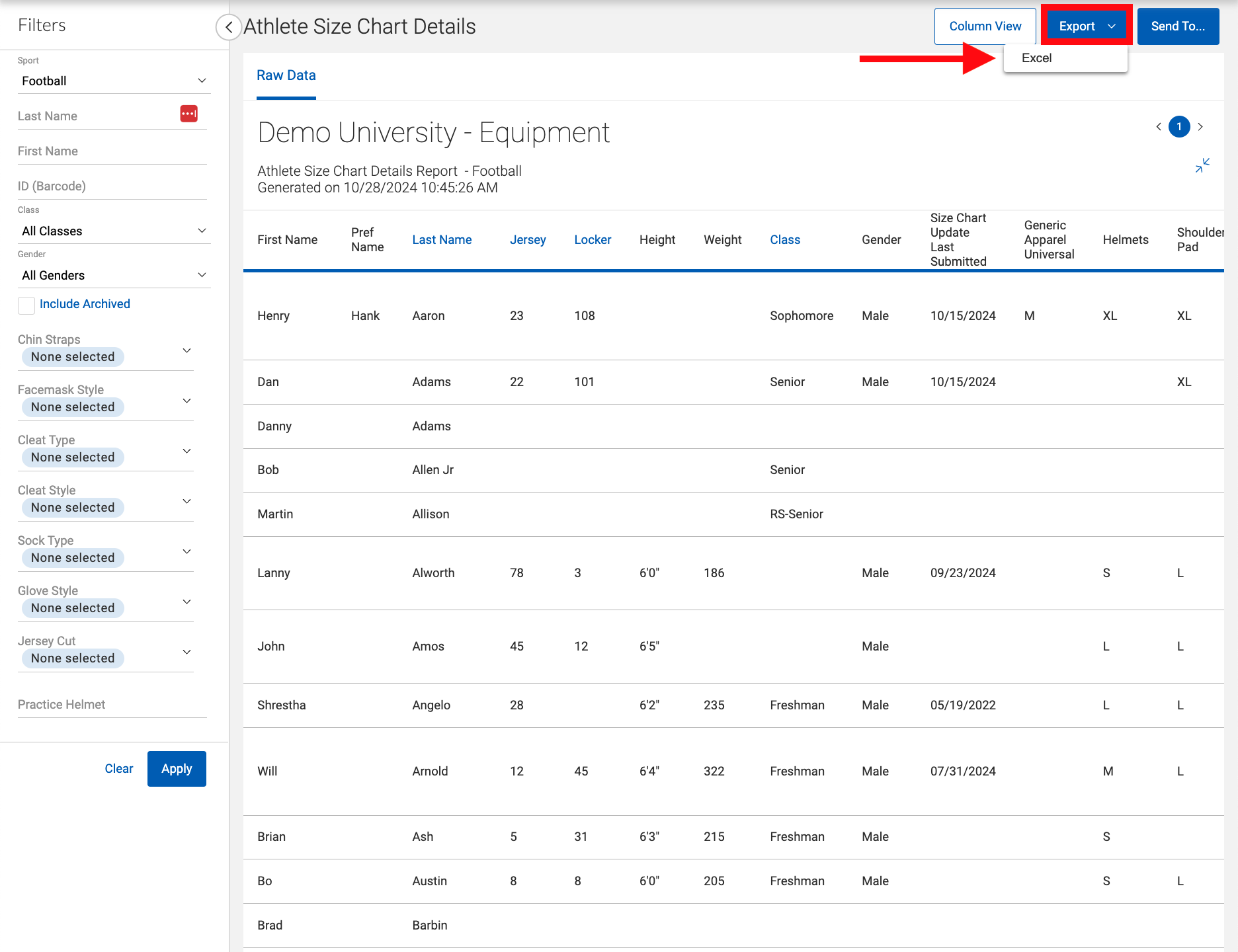Click the Shrestha first name cell
Image resolution: width=1238 pixels, height=952 pixels.
point(282,705)
